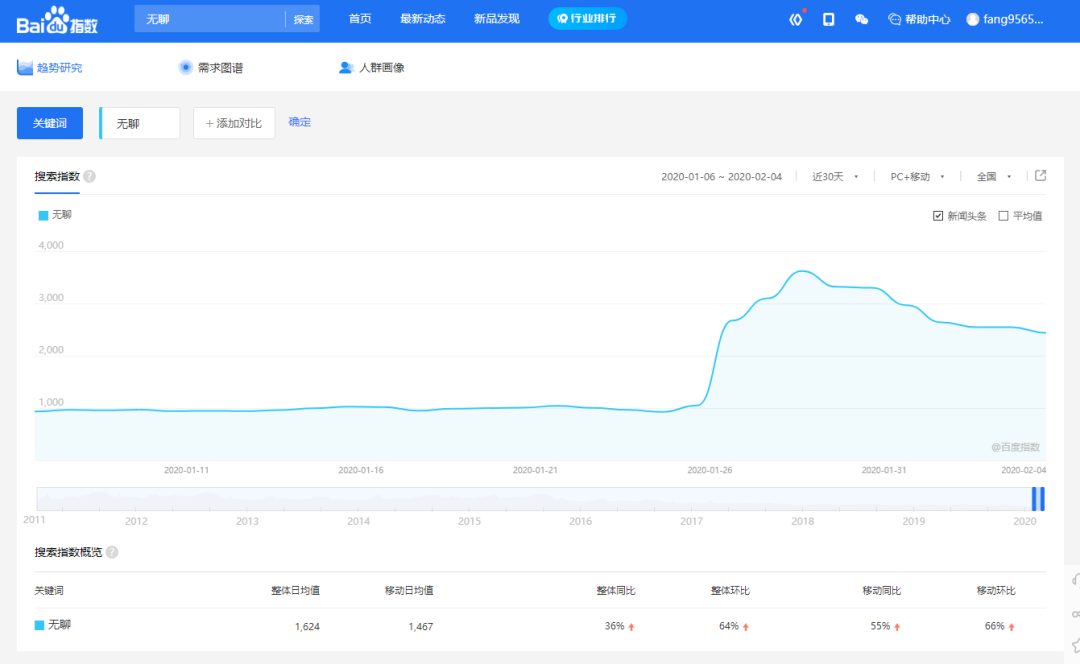The width and height of the screenshot is (1080, 664).
Task: Click the export share icon above chart
Action: [1040, 176]
